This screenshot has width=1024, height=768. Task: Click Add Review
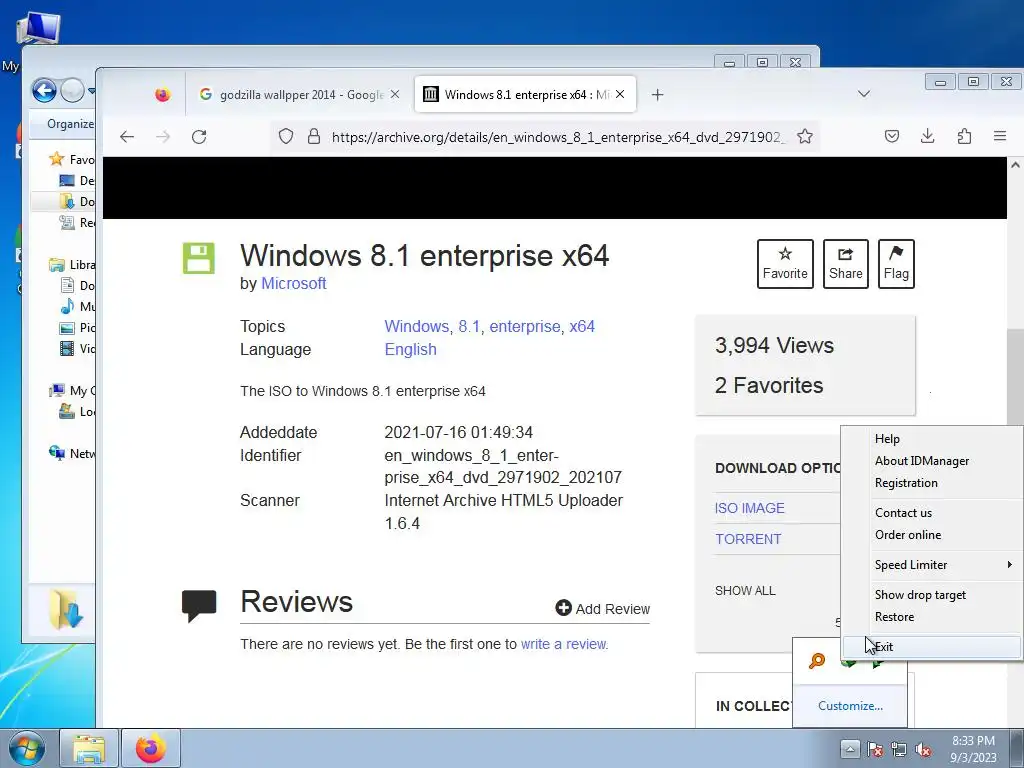[603, 609]
